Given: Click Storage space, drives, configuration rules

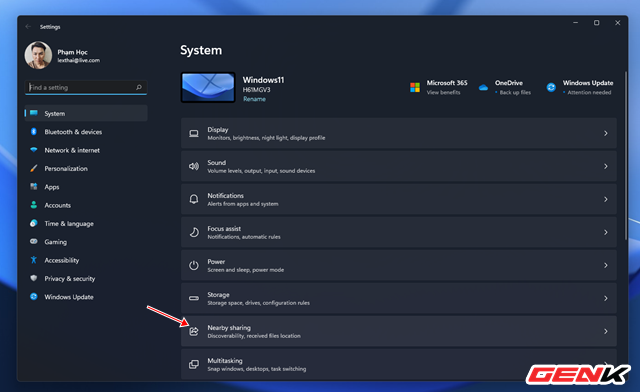Looking at the screenshot, I should coord(258,303).
